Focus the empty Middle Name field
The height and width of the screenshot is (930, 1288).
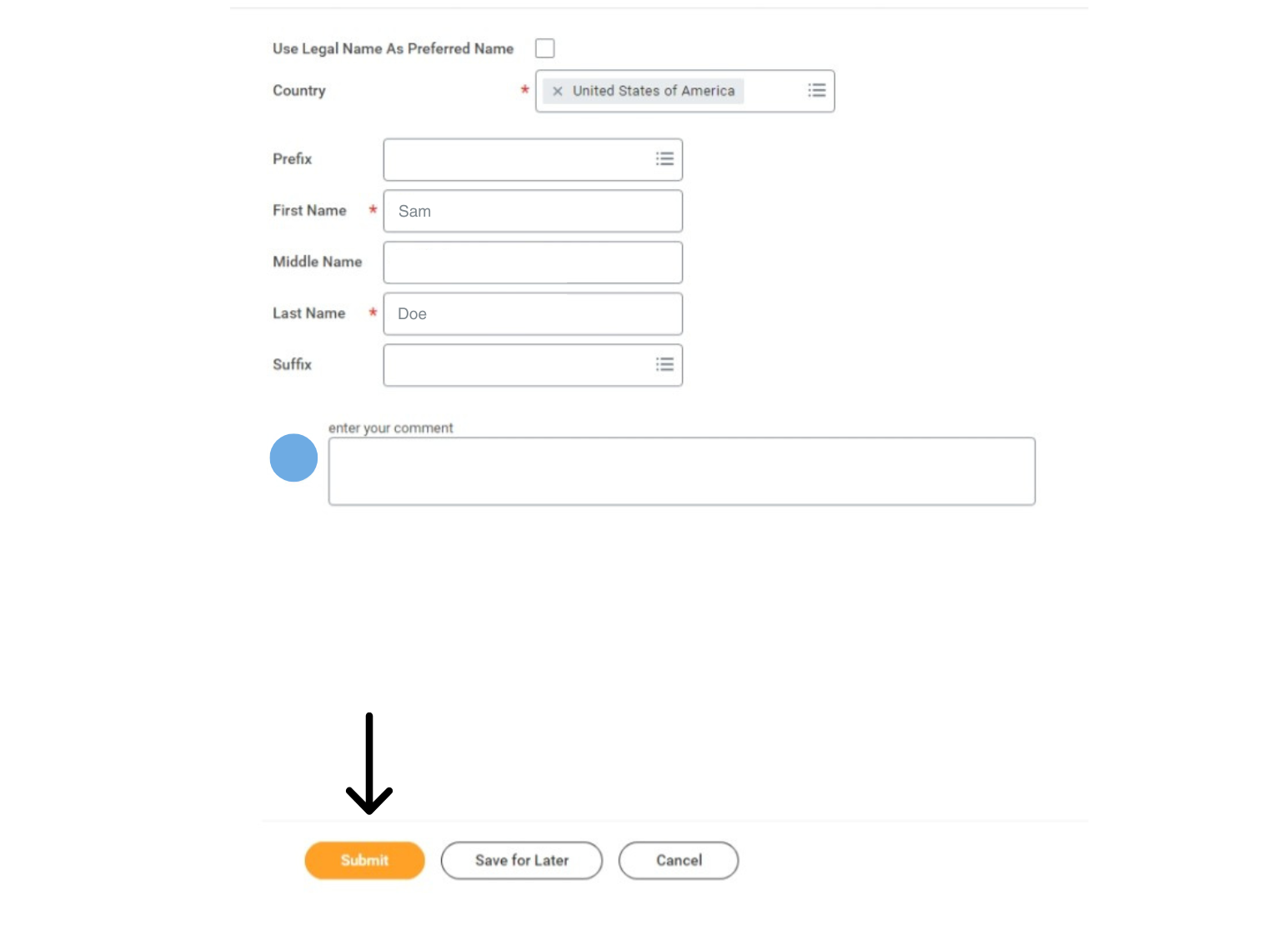533,262
